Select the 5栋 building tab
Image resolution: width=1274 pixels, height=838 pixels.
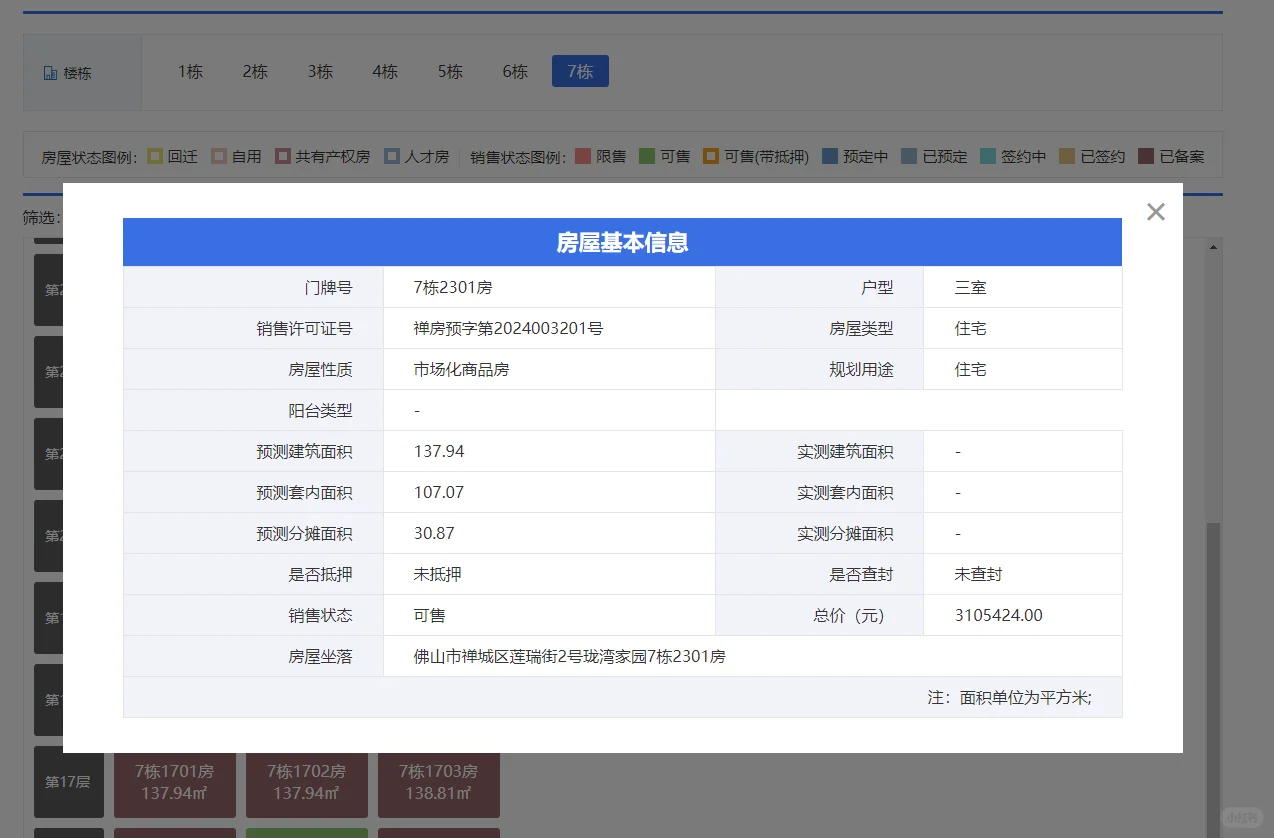click(x=450, y=72)
